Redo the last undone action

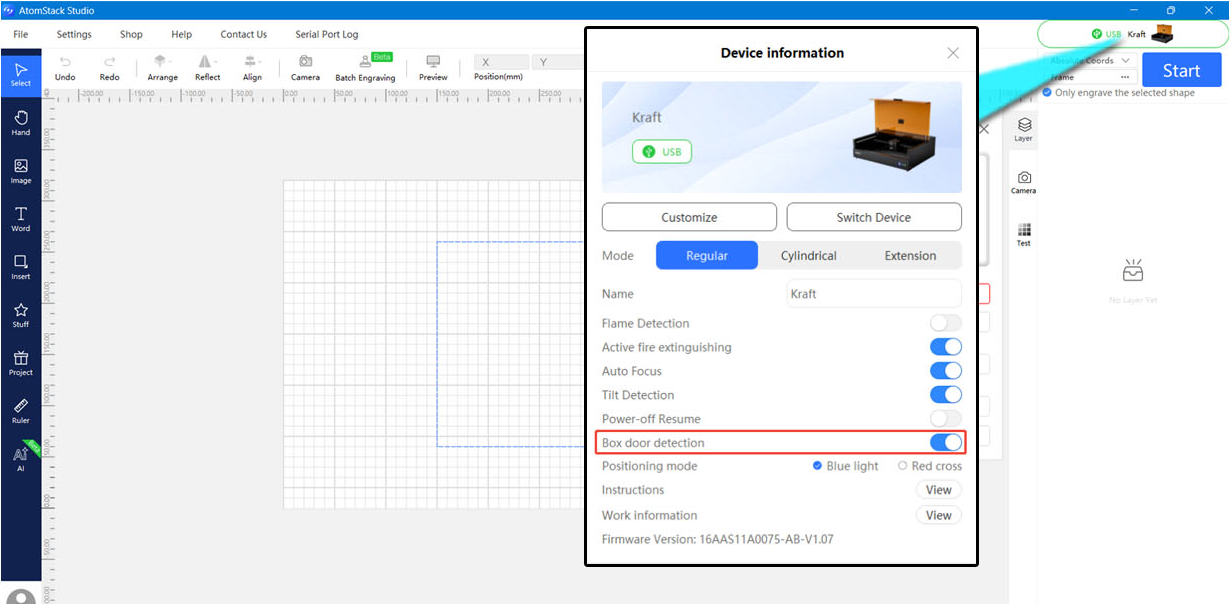pos(110,68)
